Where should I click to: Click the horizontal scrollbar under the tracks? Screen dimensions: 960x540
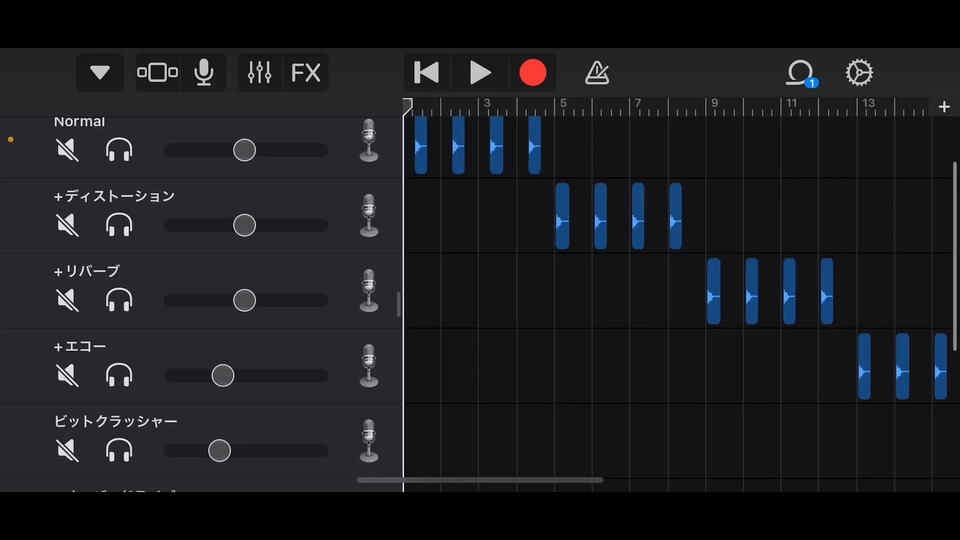tap(480, 480)
